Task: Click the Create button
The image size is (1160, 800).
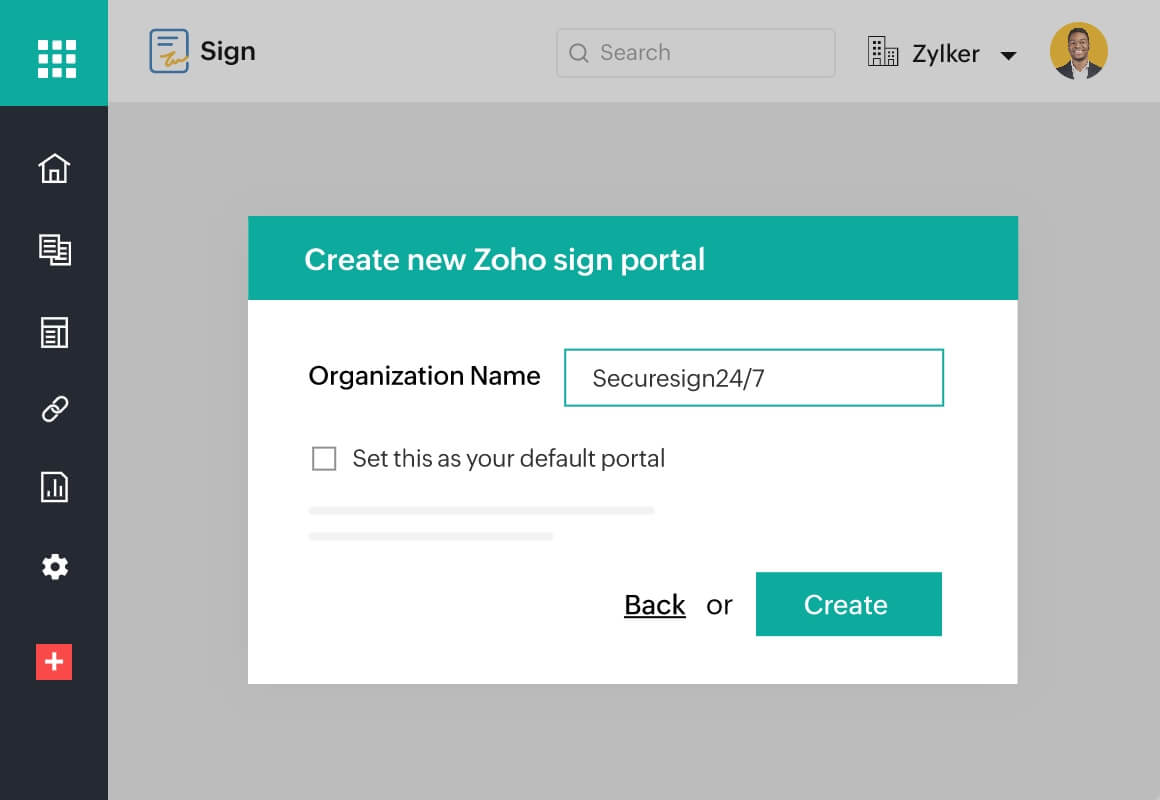Action: (847, 604)
